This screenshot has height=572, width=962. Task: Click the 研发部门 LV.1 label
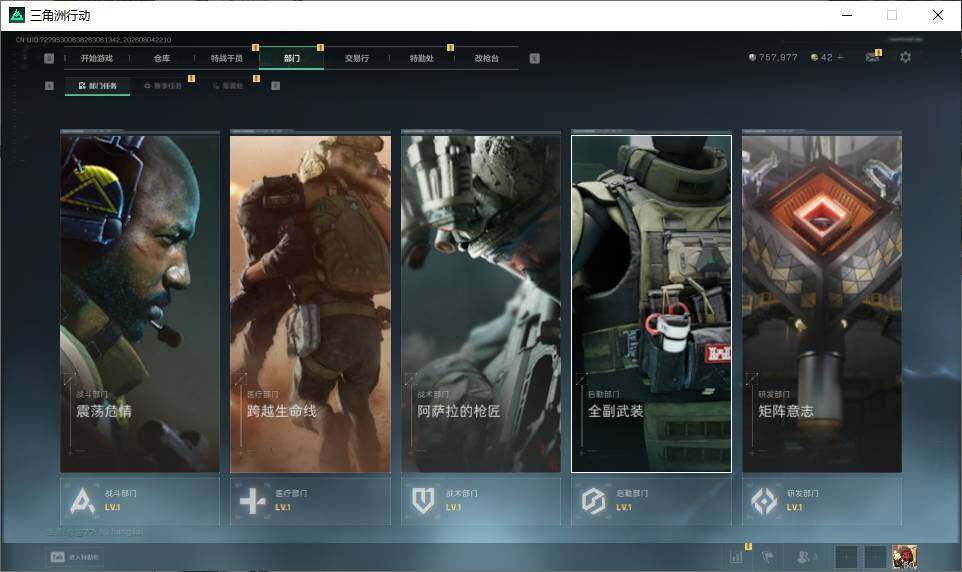(x=795, y=508)
